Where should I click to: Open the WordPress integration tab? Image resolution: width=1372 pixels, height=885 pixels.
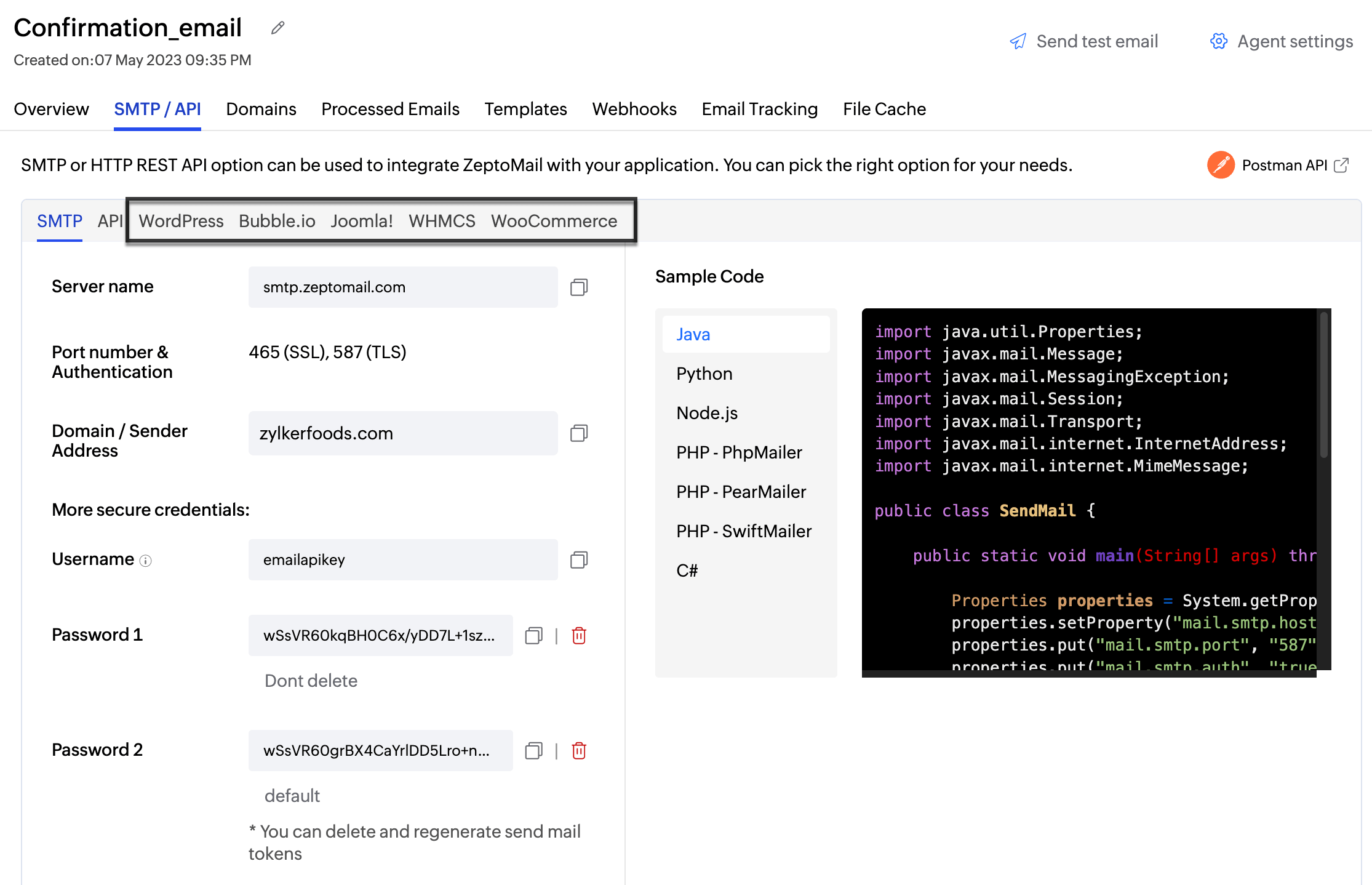pyautogui.click(x=181, y=221)
